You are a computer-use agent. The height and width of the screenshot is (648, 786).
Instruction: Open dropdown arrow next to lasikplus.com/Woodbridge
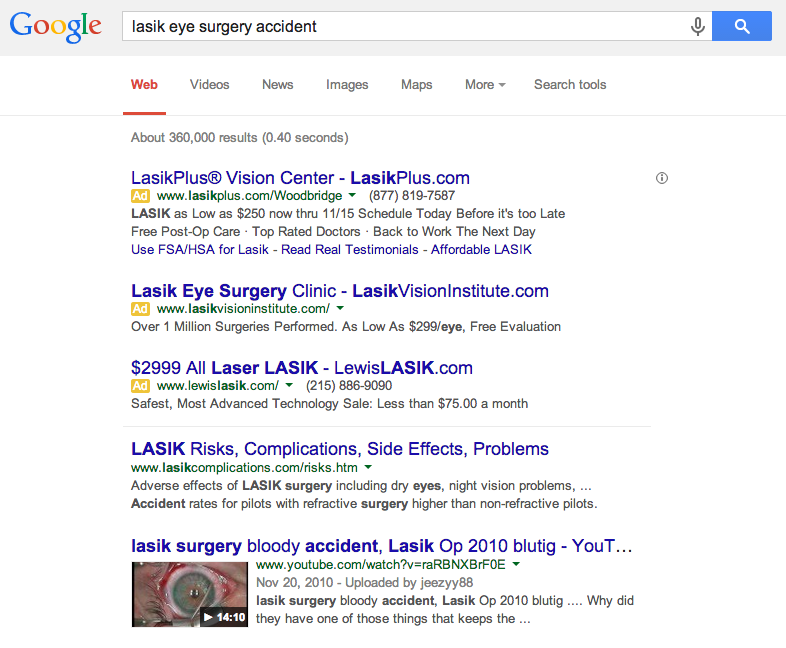pos(352,195)
